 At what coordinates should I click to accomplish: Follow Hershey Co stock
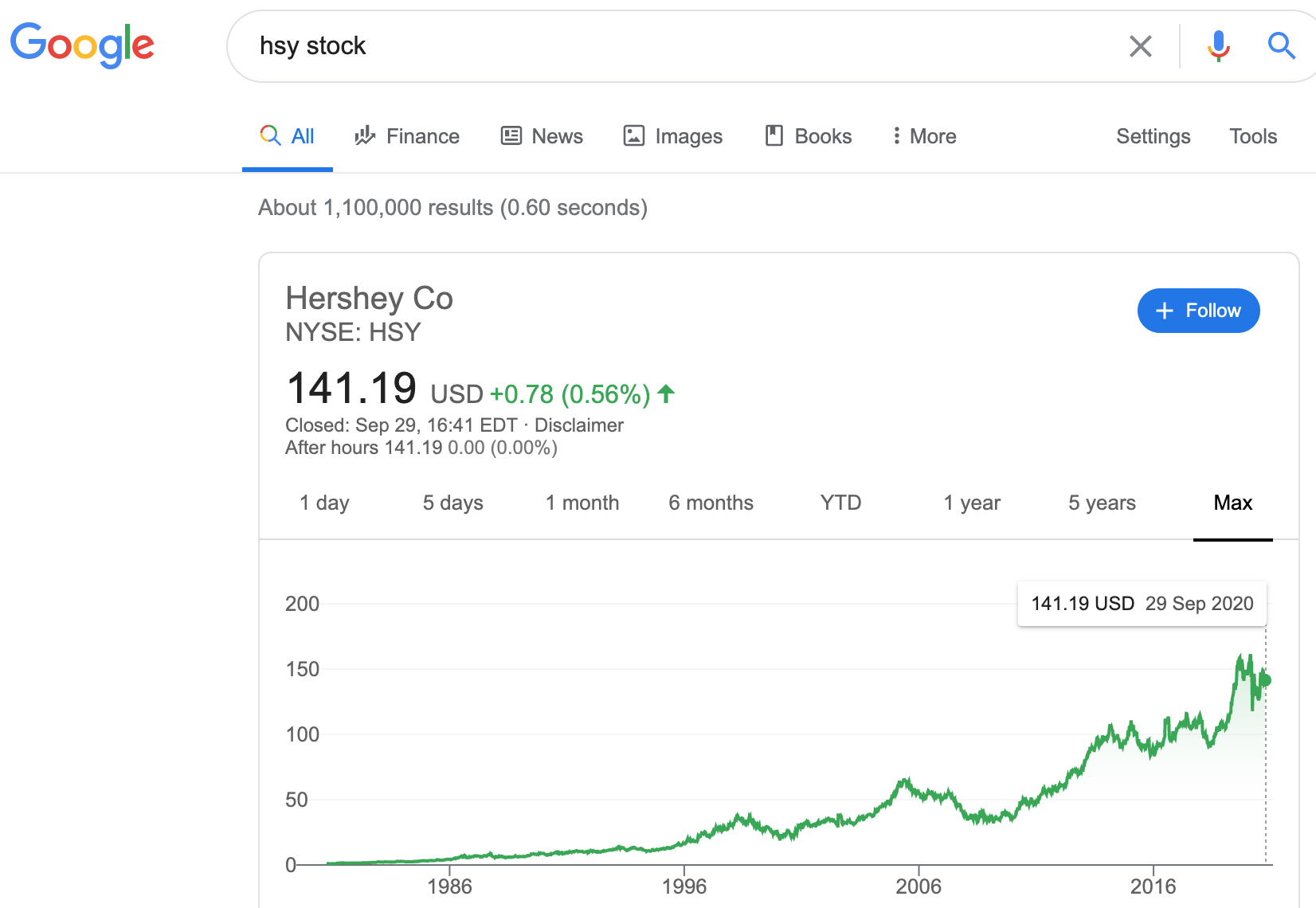coord(1198,311)
